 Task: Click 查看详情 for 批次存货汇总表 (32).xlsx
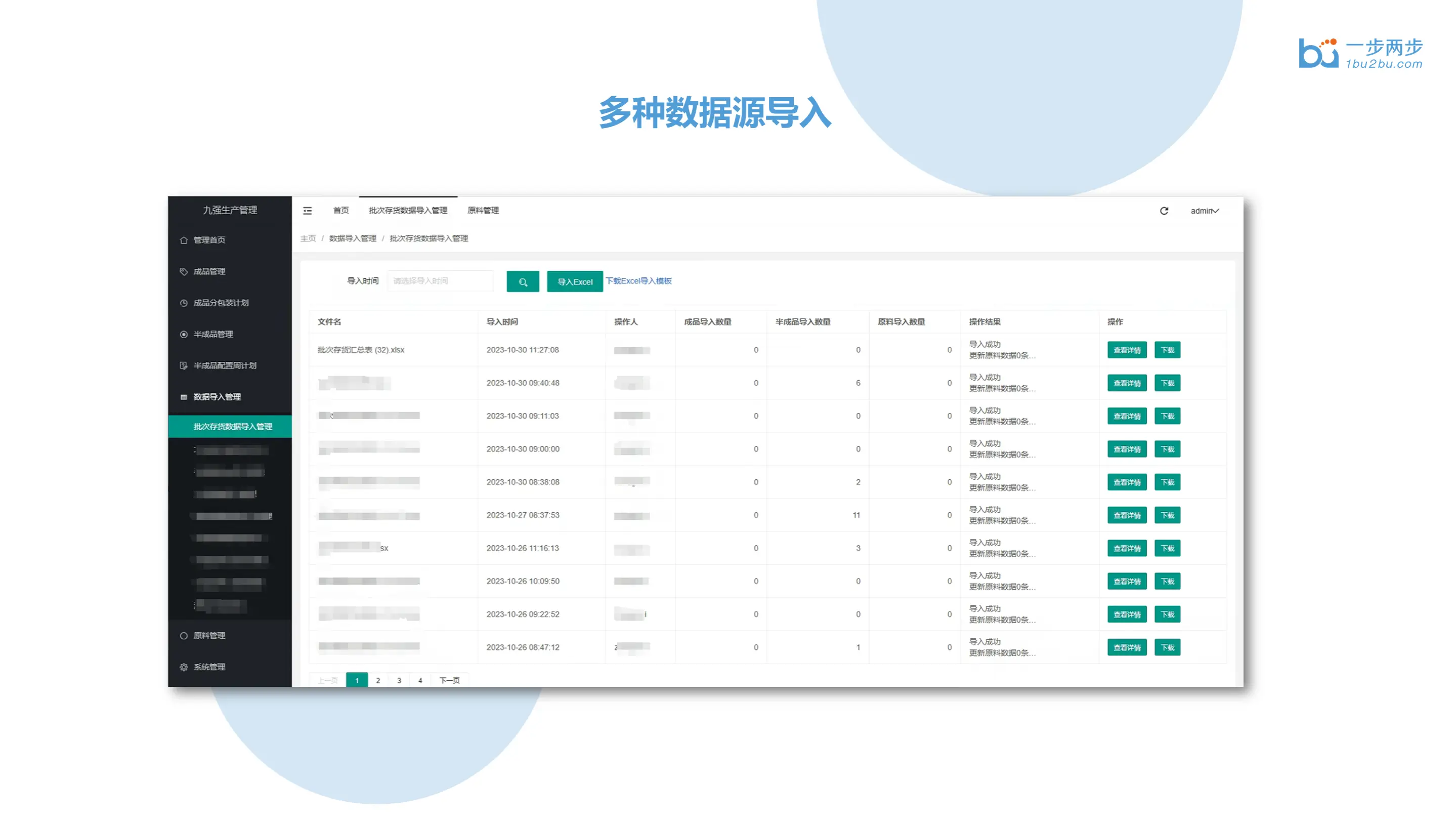pyautogui.click(x=1127, y=350)
